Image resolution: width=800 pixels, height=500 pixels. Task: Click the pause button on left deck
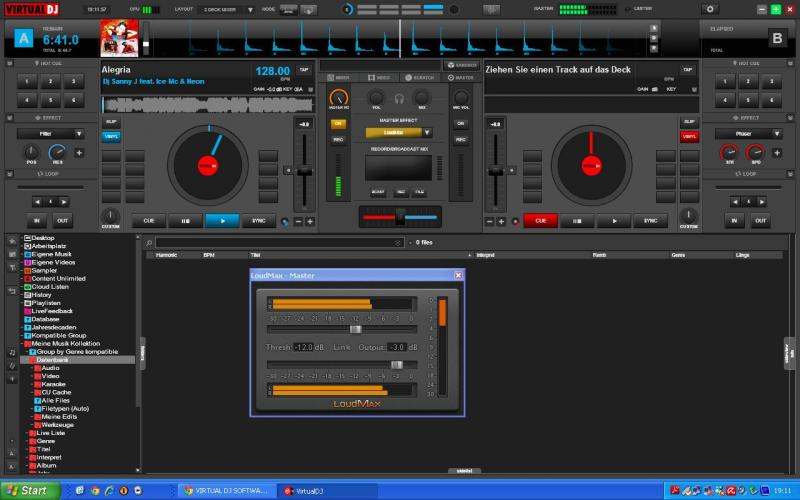pos(185,221)
